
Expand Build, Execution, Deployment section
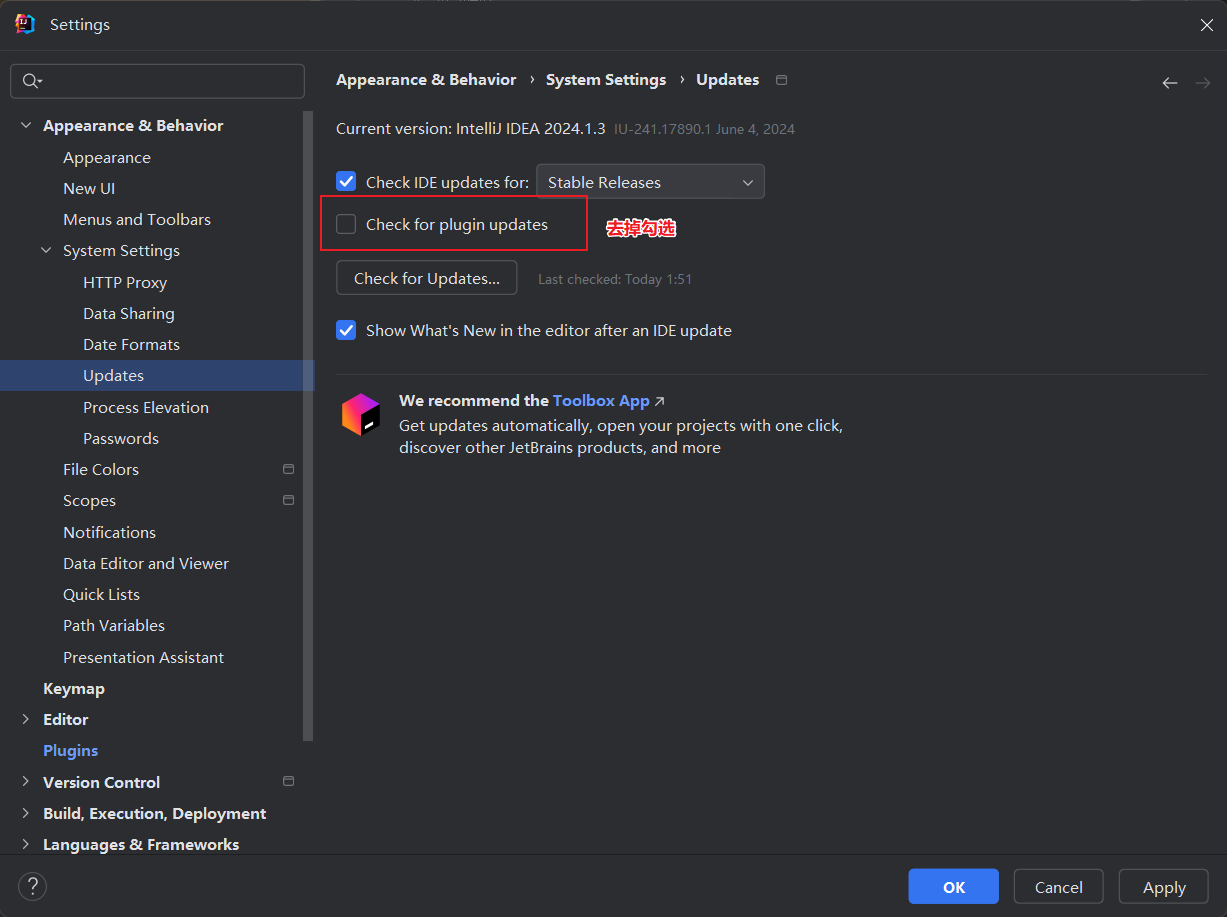(x=26, y=813)
